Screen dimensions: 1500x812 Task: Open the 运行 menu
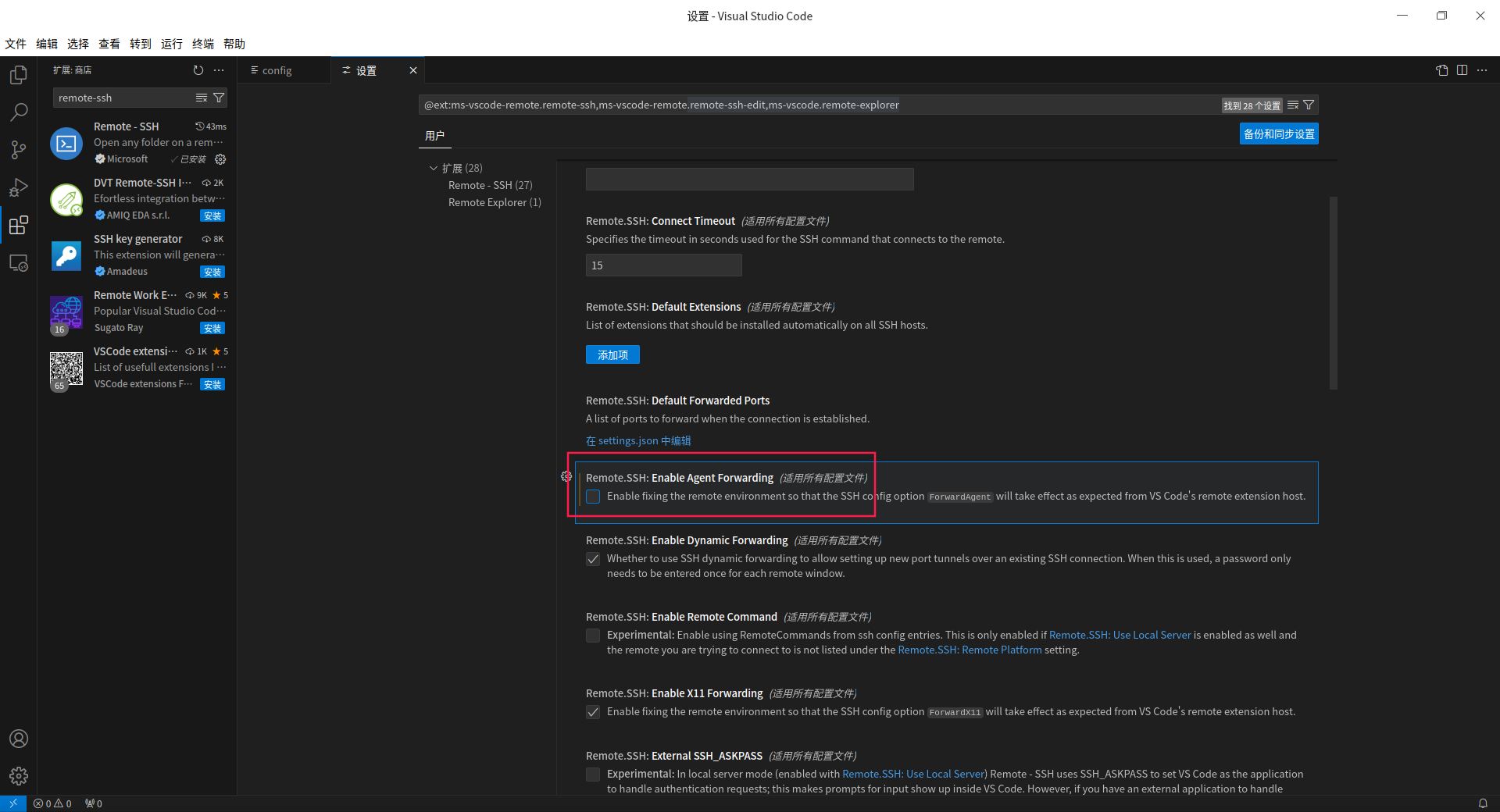(x=172, y=44)
